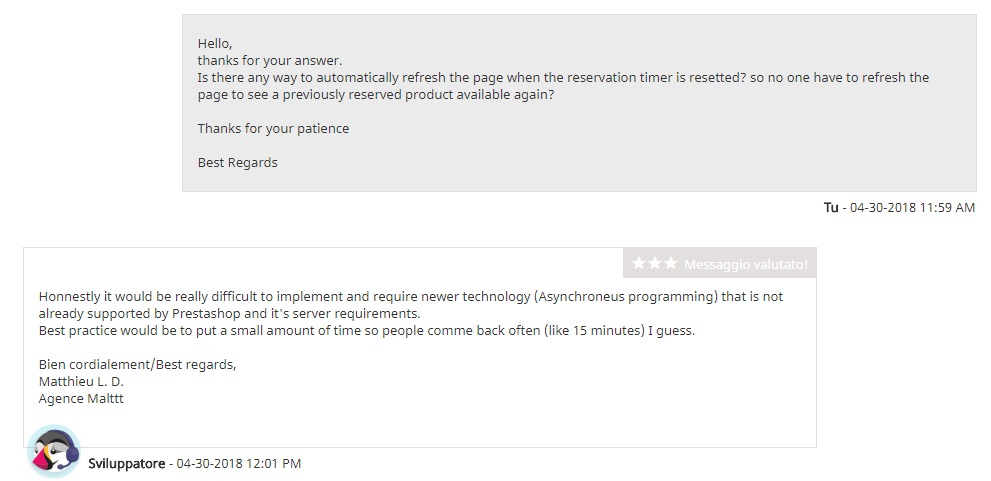Image resolution: width=991 pixels, height=481 pixels.
Task: Click the "thanks for your answer." line
Action: coord(269,60)
